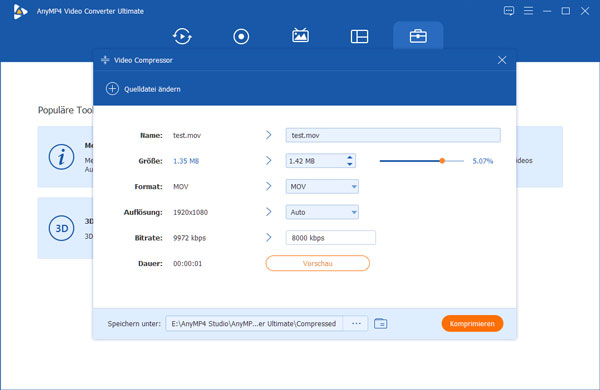Expand the MOV format dropdown
This screenshot has width=600, height=390.
coord(322,186)
